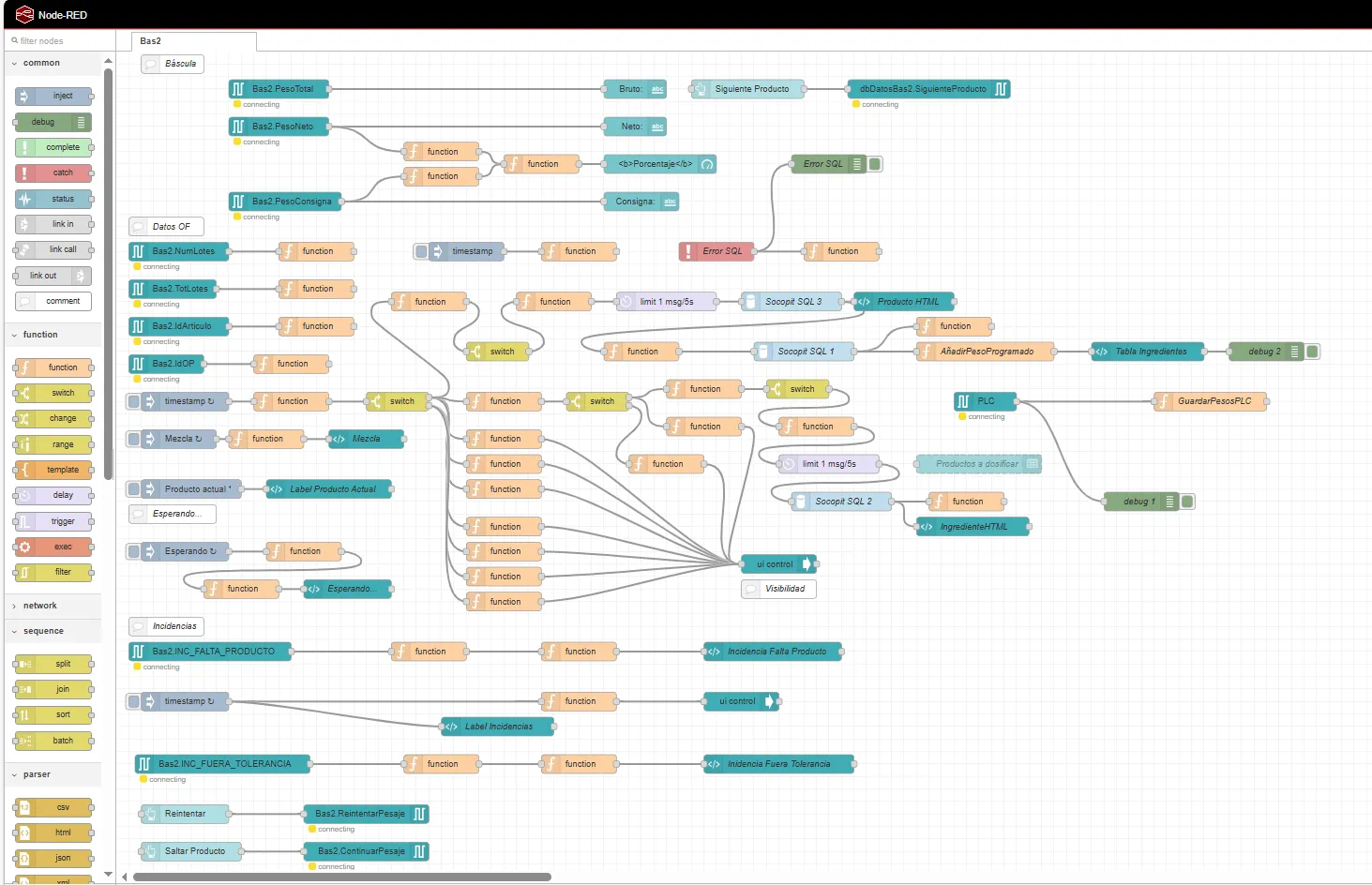The image size is (1372, 885).
Task: Select the json node under parser
Action: point(52,857)
